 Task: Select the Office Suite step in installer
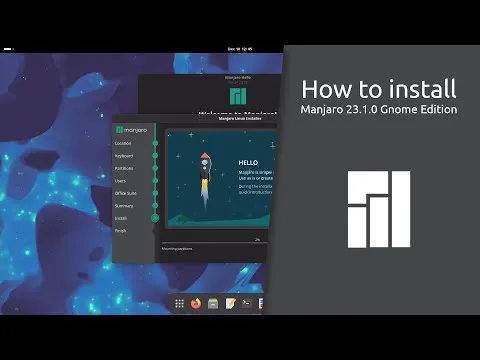(126, 193)
